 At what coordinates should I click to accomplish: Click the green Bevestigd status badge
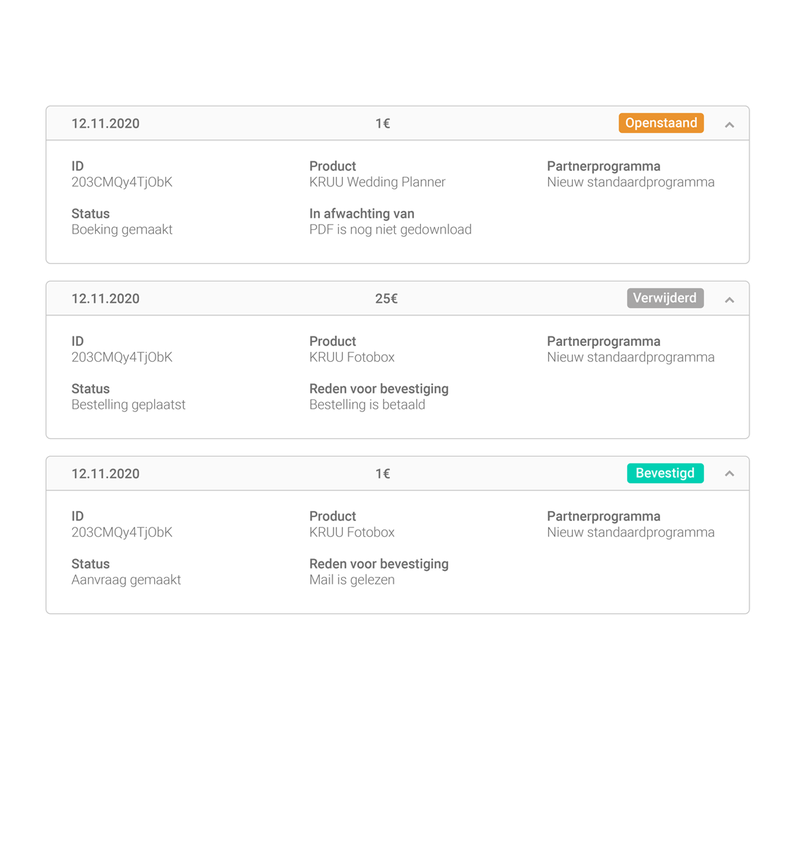665,473
